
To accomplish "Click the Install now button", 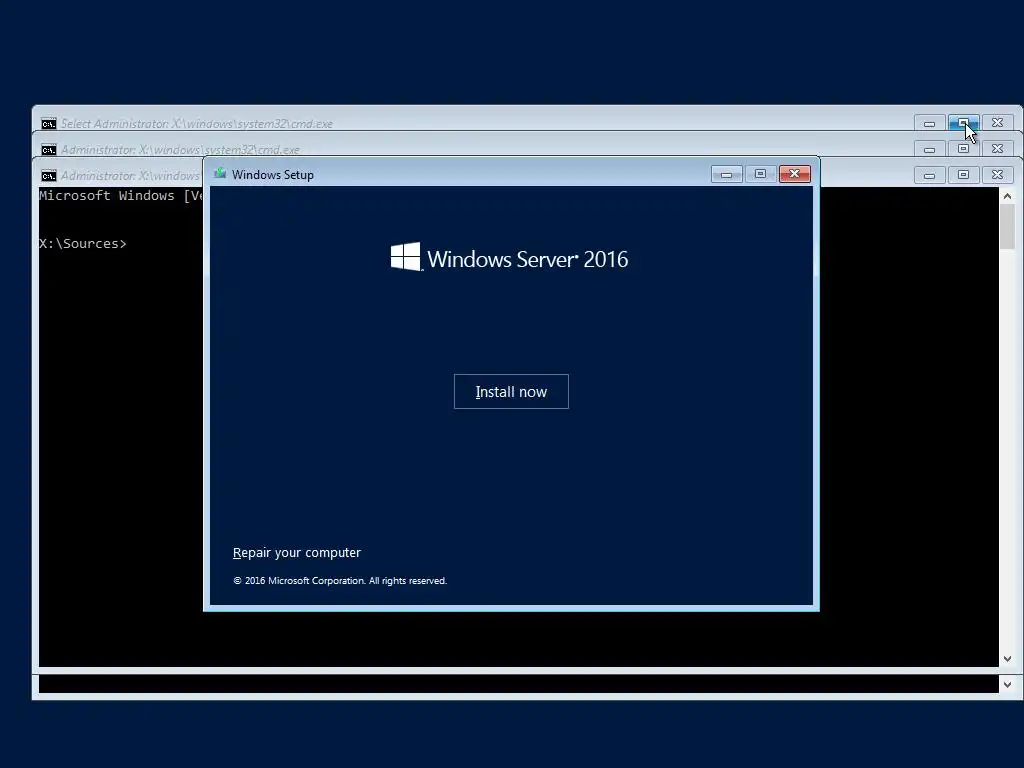I will [x=511, y=391].
